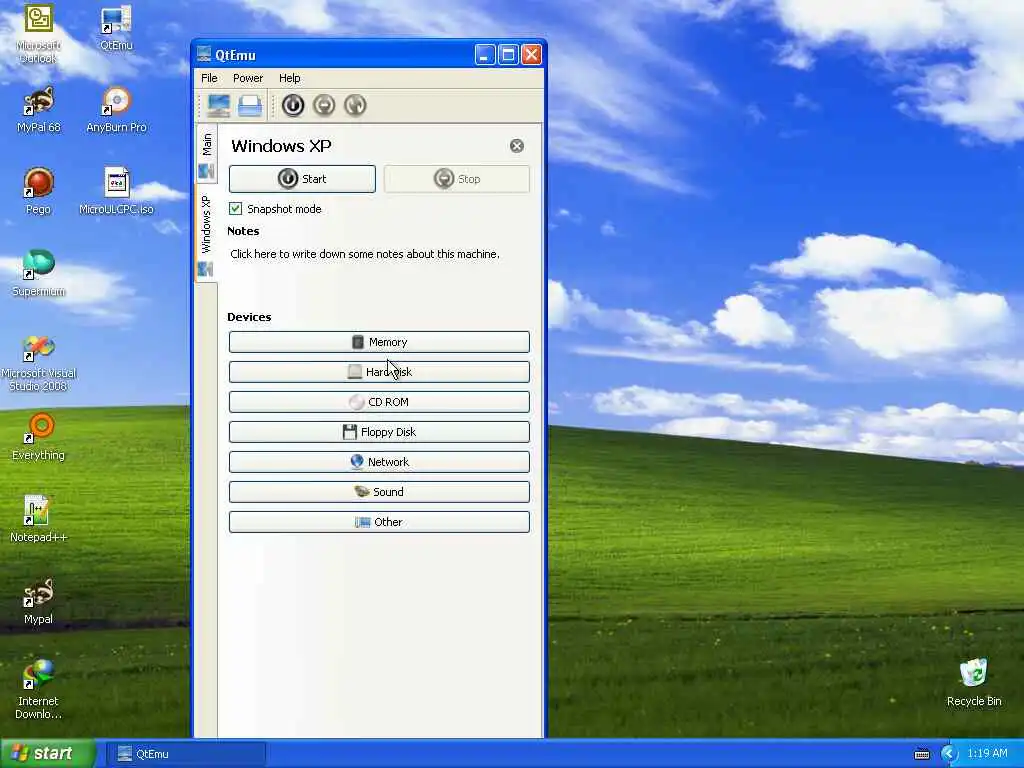Image resolution: width=1024 pixels, height=768 pixels.
Task: Click the keyboard tray icon
Action: [922, 754]
